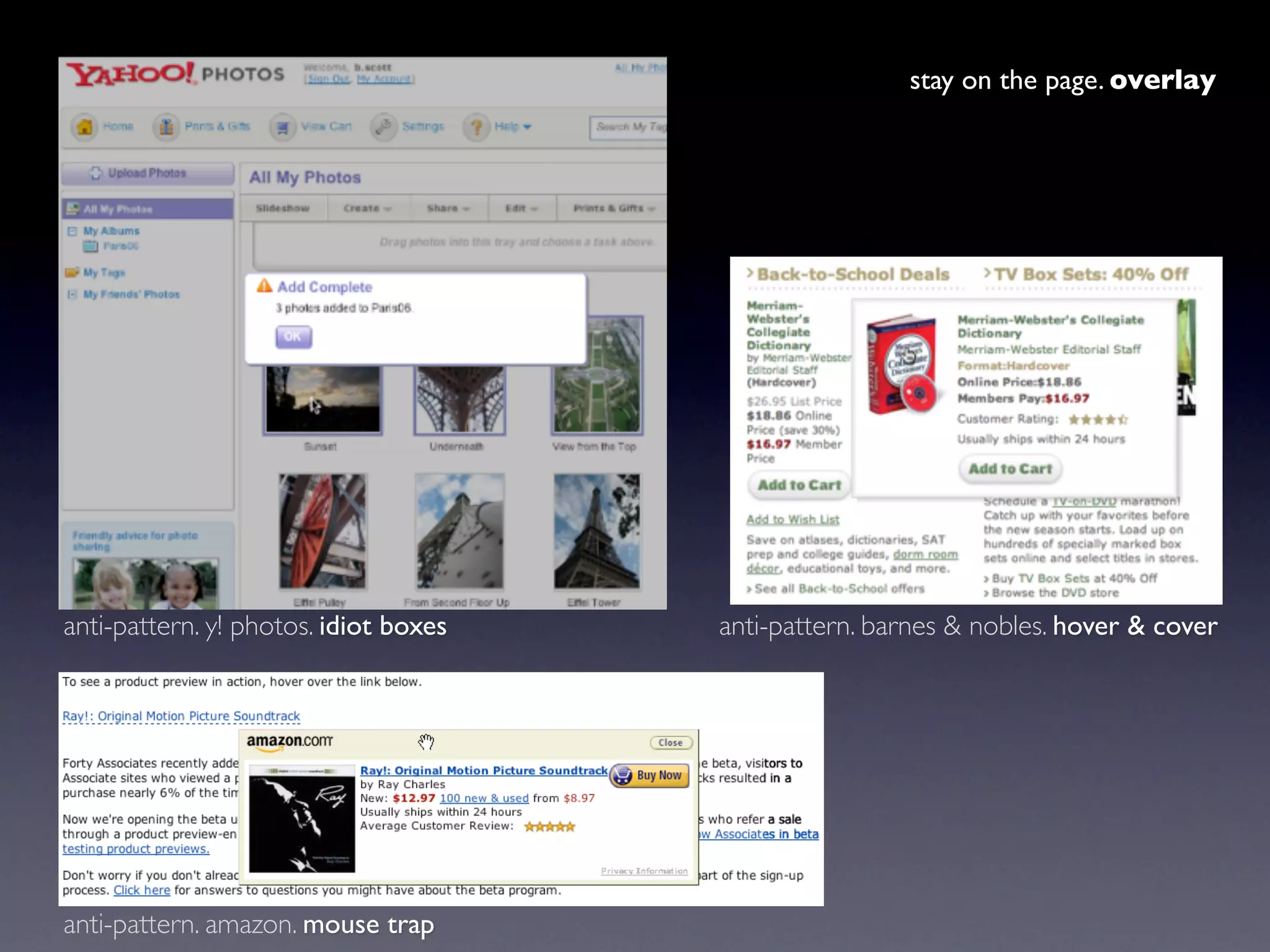Image resolution: width=1270 pixels, height=952 pixels.
Task: Open the Share dropdown menu
Action: click(448, 208)
